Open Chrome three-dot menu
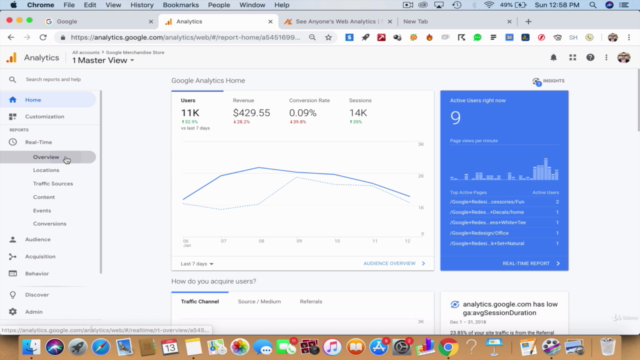The height and width of the screenshot is (360, 640). click(x=629, y=38)
